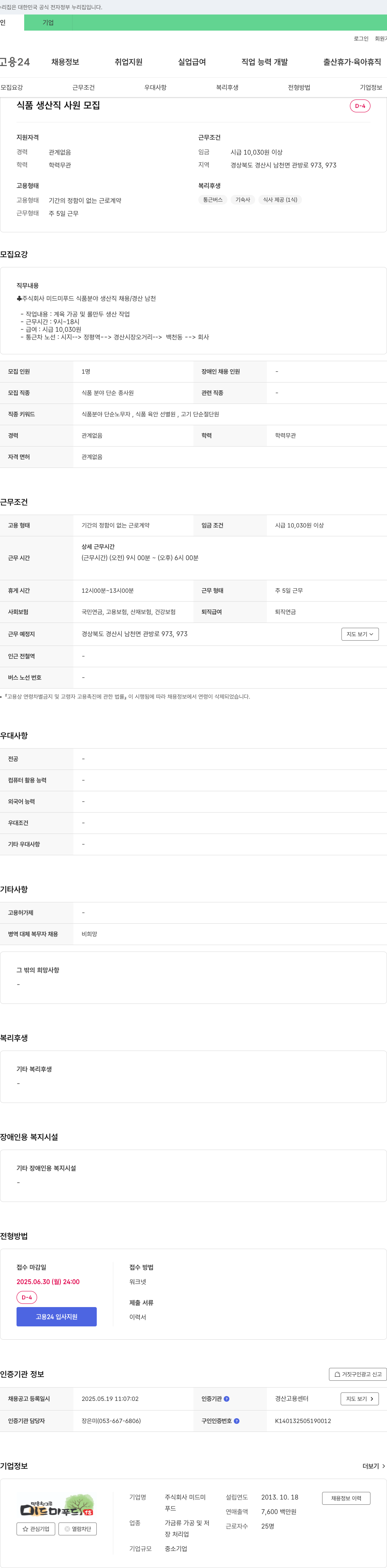This screenshot has width=387, height=1568.
Task: Click the D-4 badge under 접수 마감일
Action: click(x=27, y=1297)
